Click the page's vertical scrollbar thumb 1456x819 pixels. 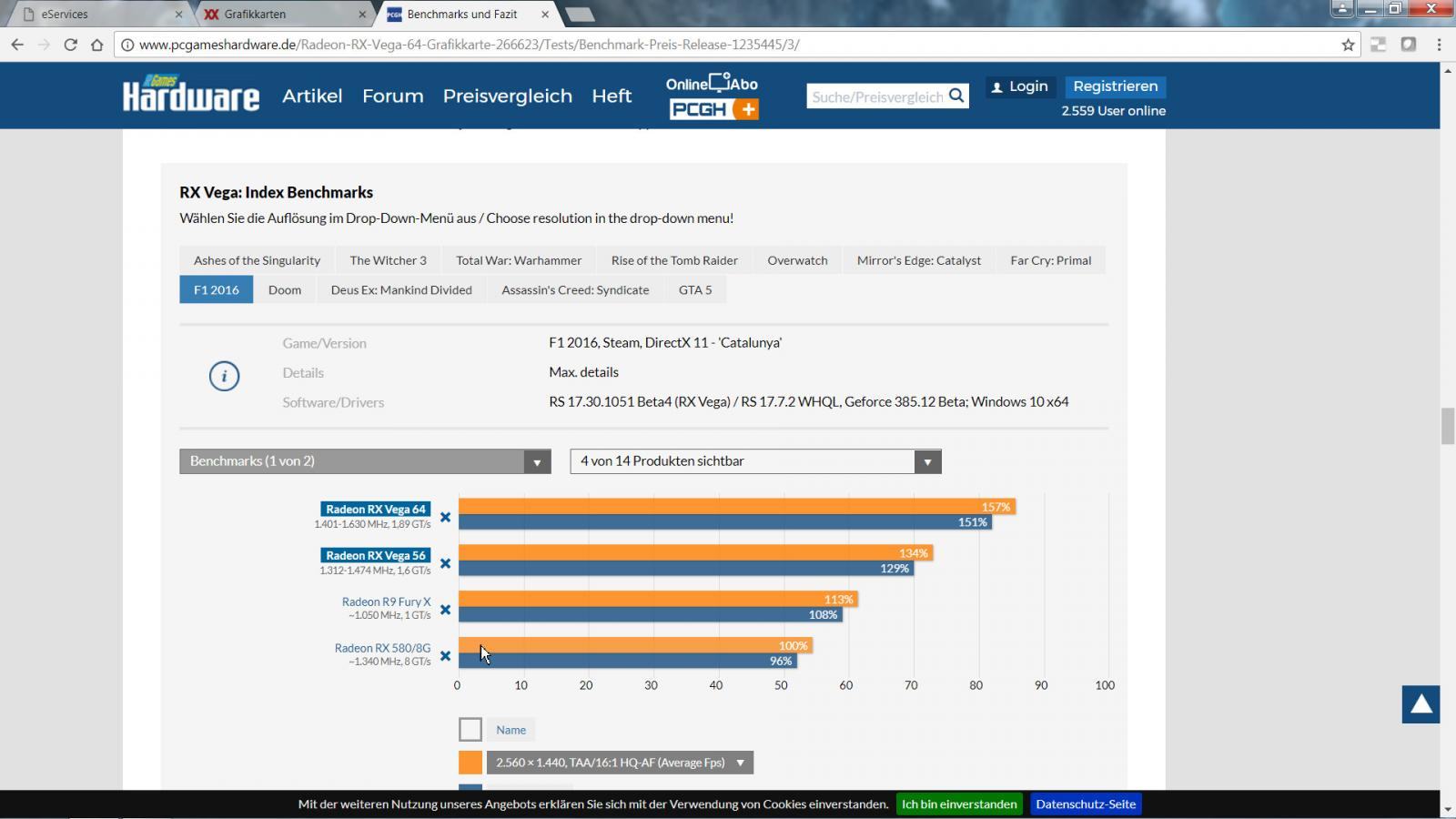[1447, 426]
